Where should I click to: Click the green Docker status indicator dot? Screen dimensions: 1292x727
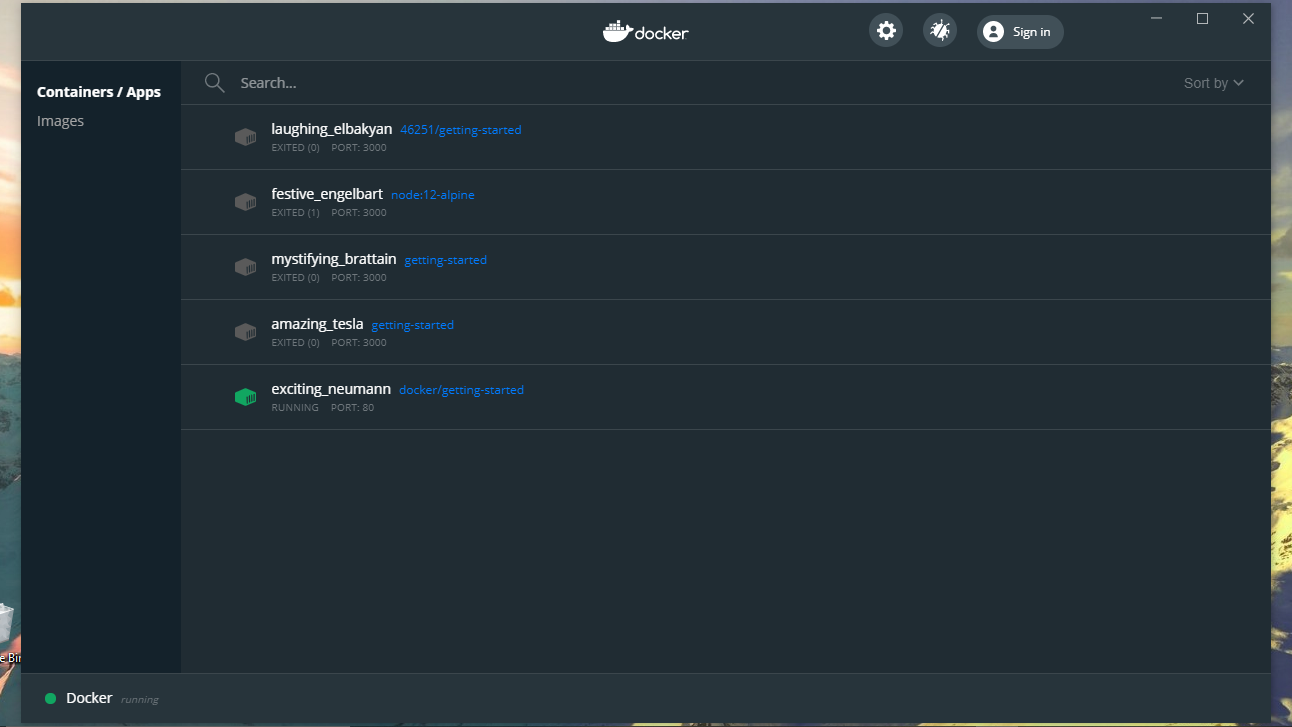click(x=50, y=699)
